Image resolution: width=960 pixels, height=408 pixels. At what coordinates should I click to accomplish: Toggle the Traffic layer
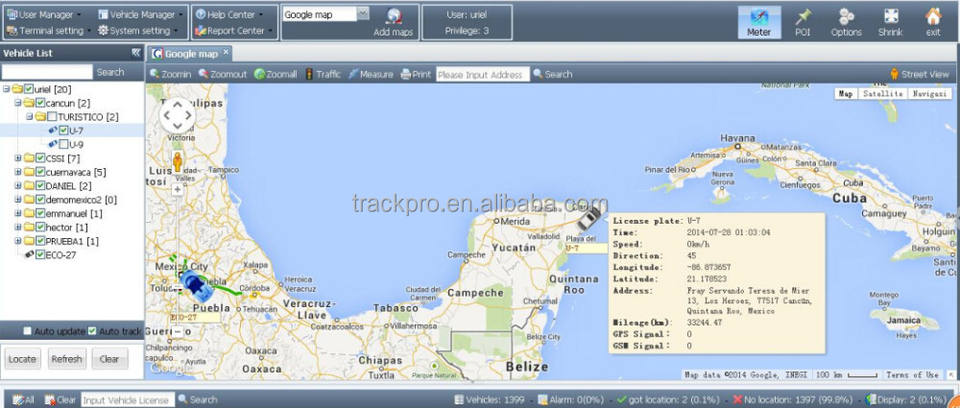323,74
